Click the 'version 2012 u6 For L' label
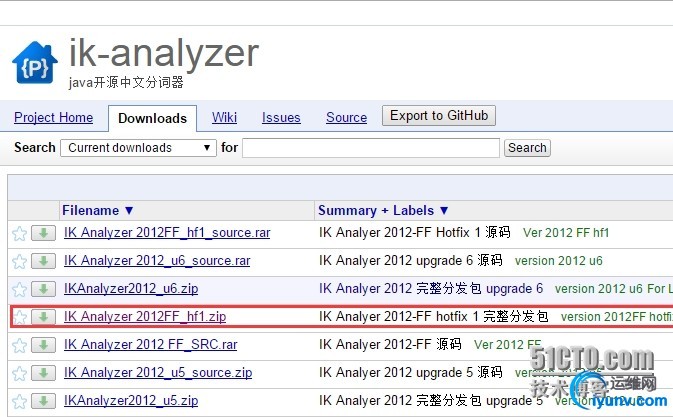 tap(613, 289)
